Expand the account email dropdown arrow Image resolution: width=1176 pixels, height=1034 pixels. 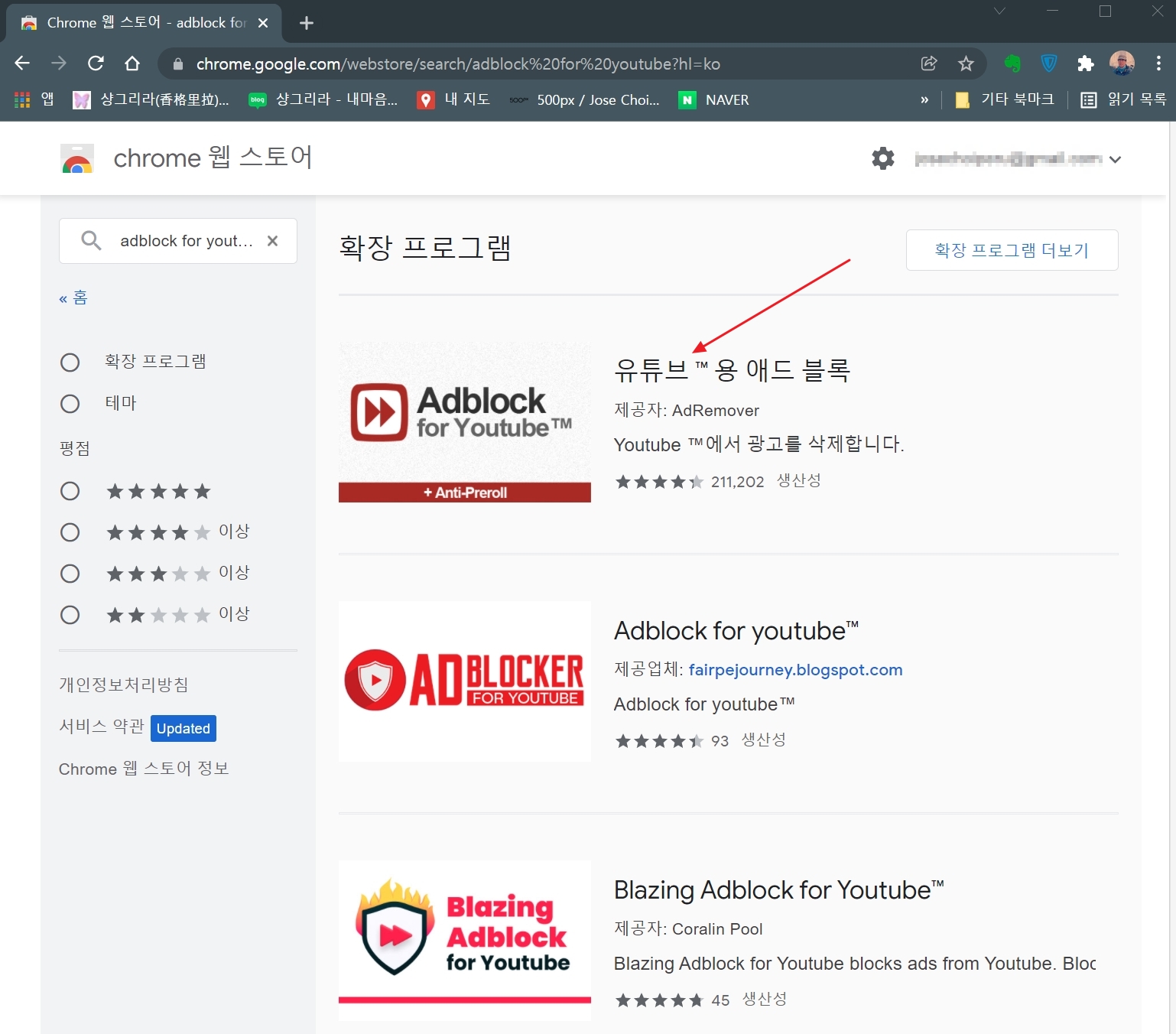pyautogui.click(x=1115, y=159)
